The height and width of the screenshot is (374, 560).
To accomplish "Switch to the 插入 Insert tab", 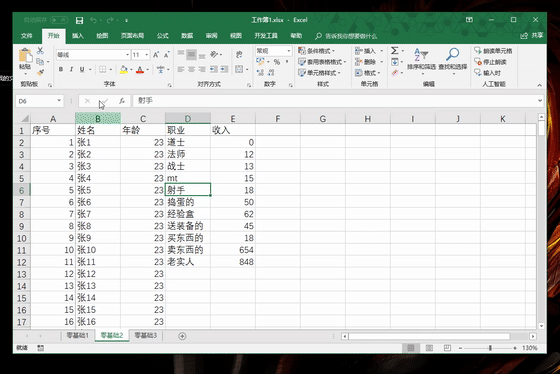I will (x=78, y=36).
